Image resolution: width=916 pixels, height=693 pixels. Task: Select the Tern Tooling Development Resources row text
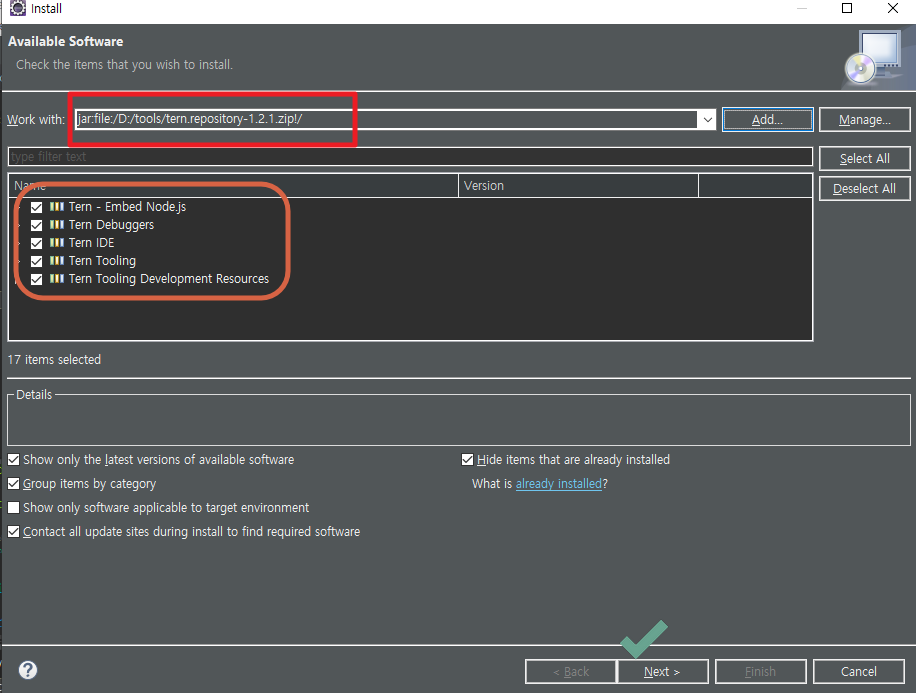point(169,279)
